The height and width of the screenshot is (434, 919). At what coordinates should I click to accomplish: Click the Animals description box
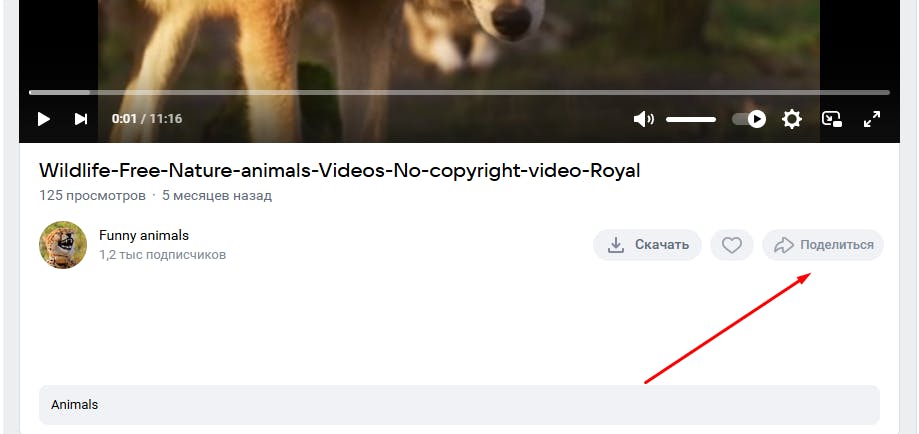tap(460, 405)
